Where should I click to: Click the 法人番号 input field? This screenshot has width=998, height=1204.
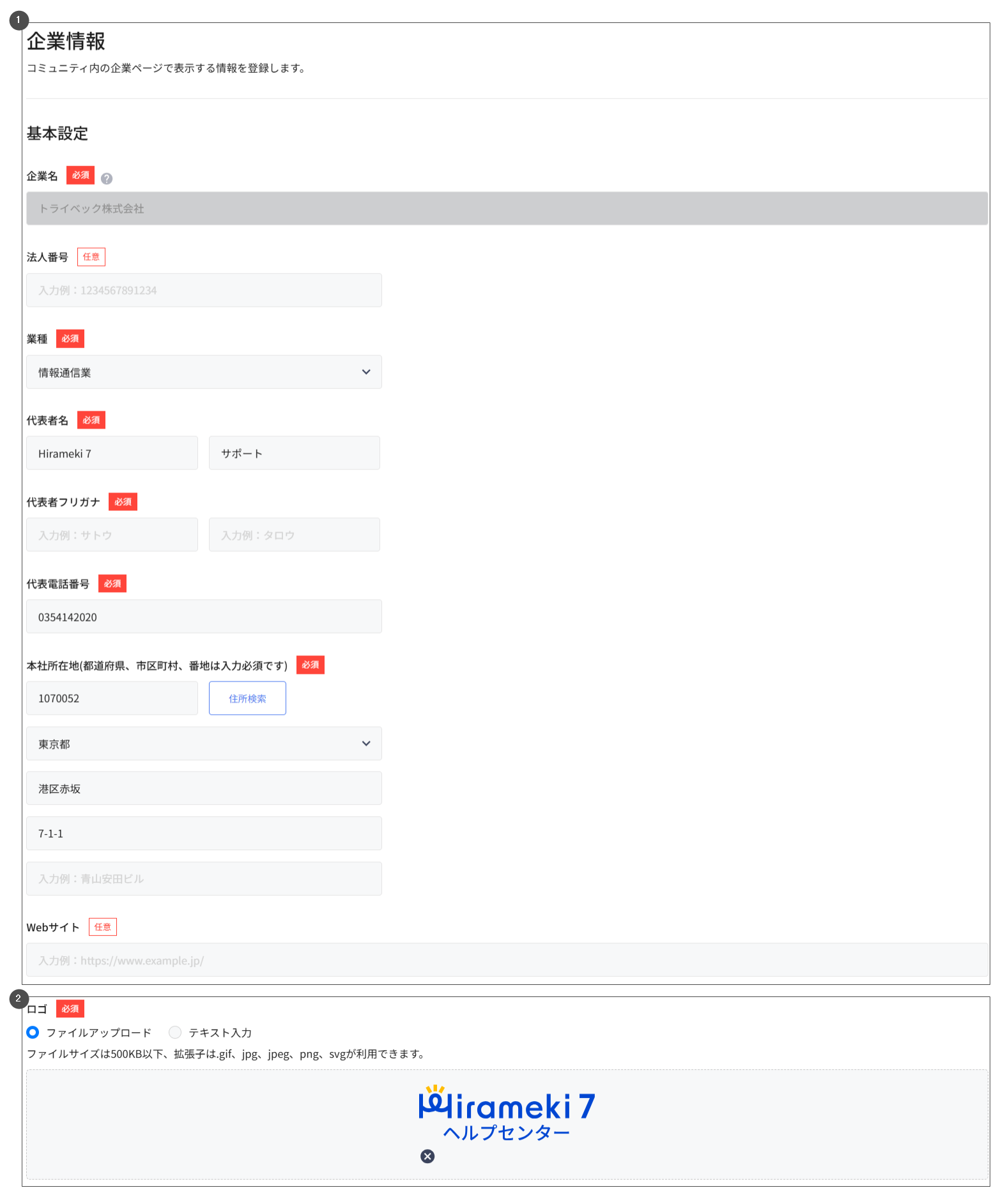point(204,290)
